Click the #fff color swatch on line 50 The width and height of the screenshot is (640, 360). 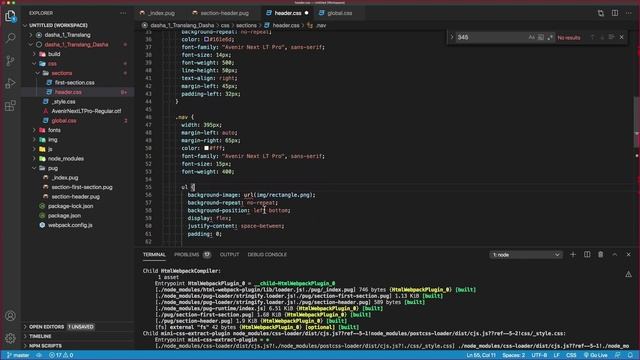click(x=206, y=148)
